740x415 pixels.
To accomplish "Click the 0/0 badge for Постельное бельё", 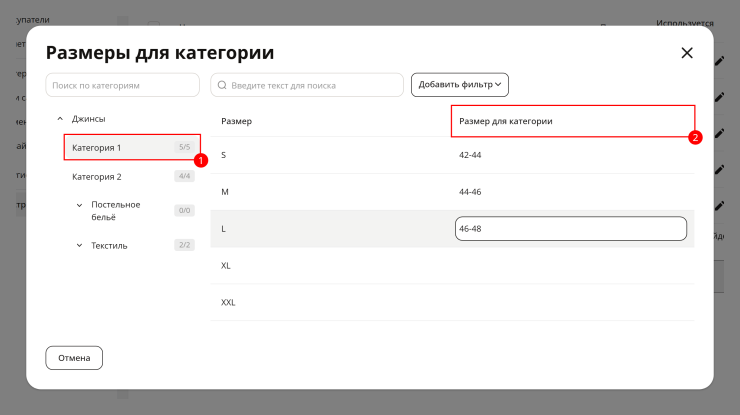I will point(185,210).
